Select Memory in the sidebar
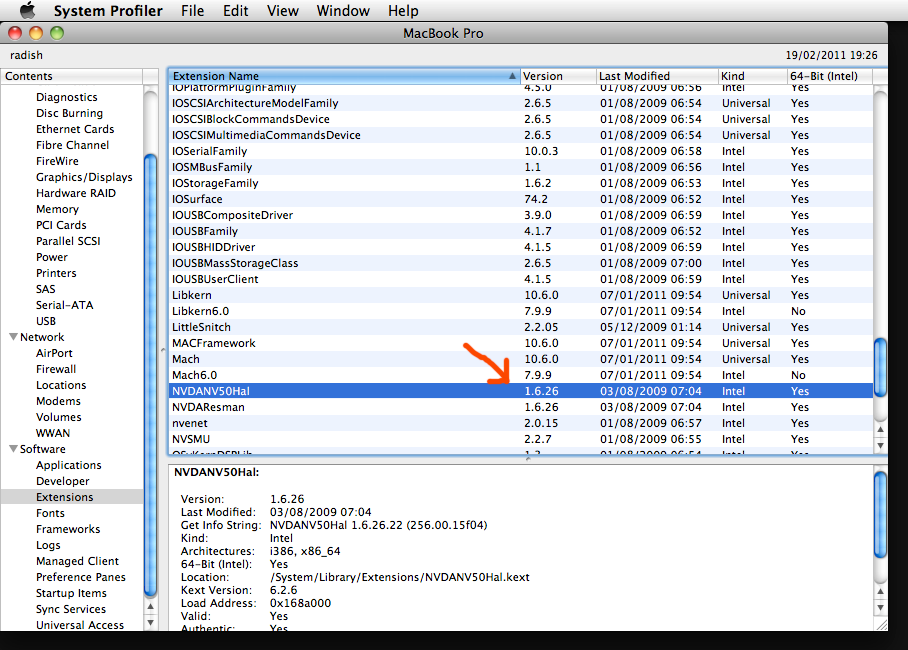908x650 pixels. (x=57, y=209)
